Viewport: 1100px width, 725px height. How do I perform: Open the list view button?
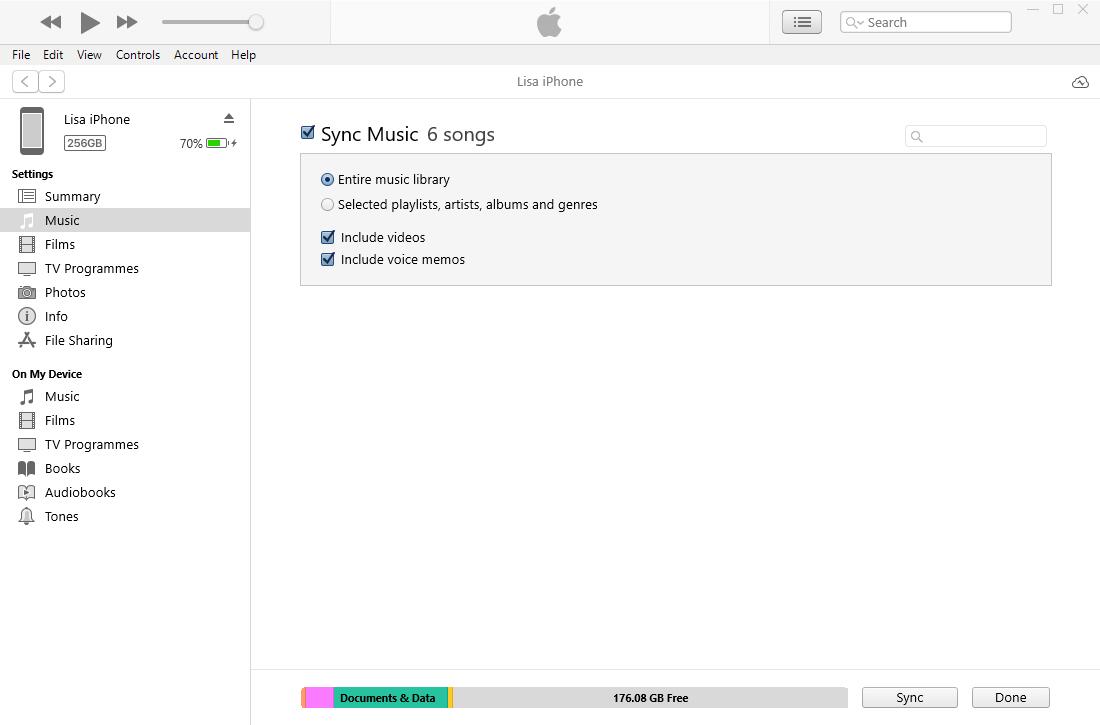pos(802,22)
